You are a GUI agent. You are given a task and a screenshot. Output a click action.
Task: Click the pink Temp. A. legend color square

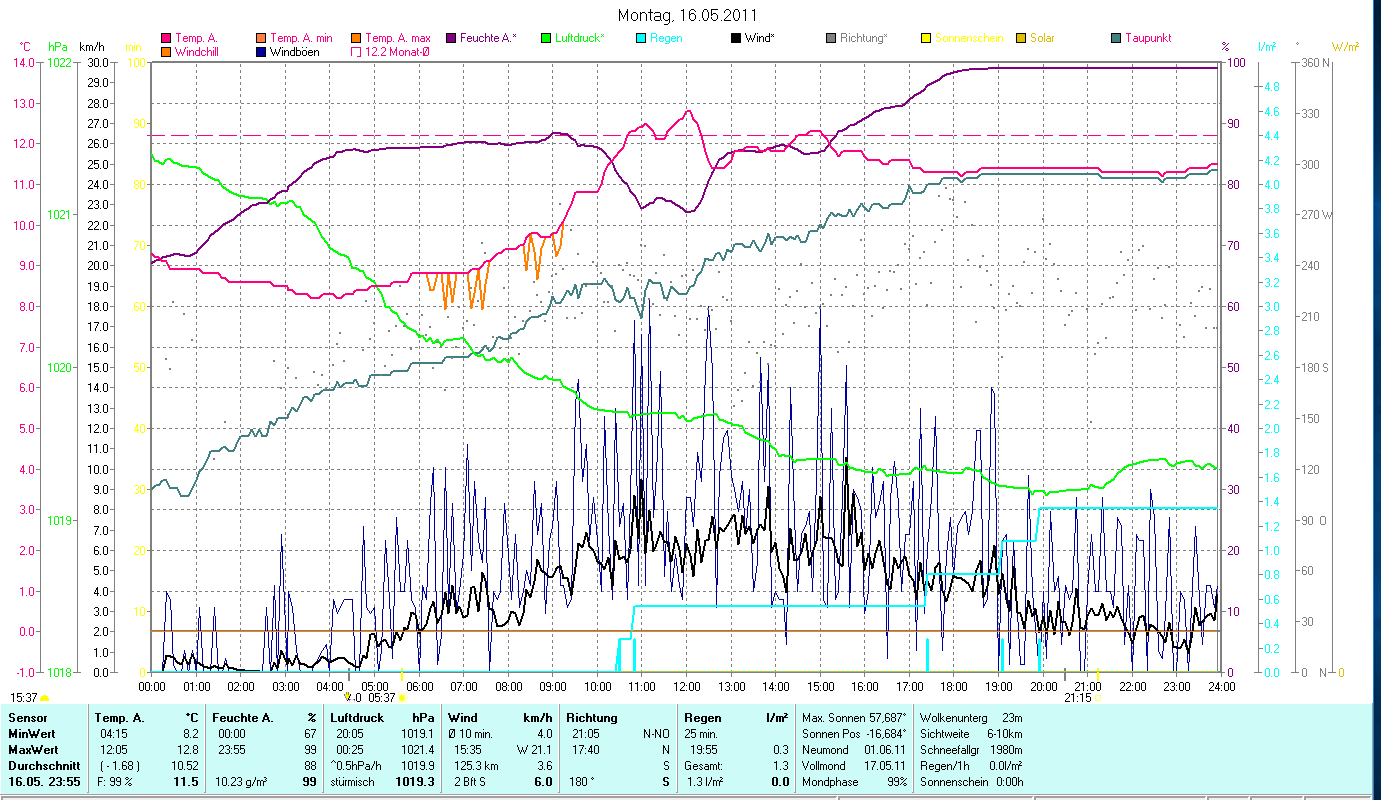click(x=165, y=38)
